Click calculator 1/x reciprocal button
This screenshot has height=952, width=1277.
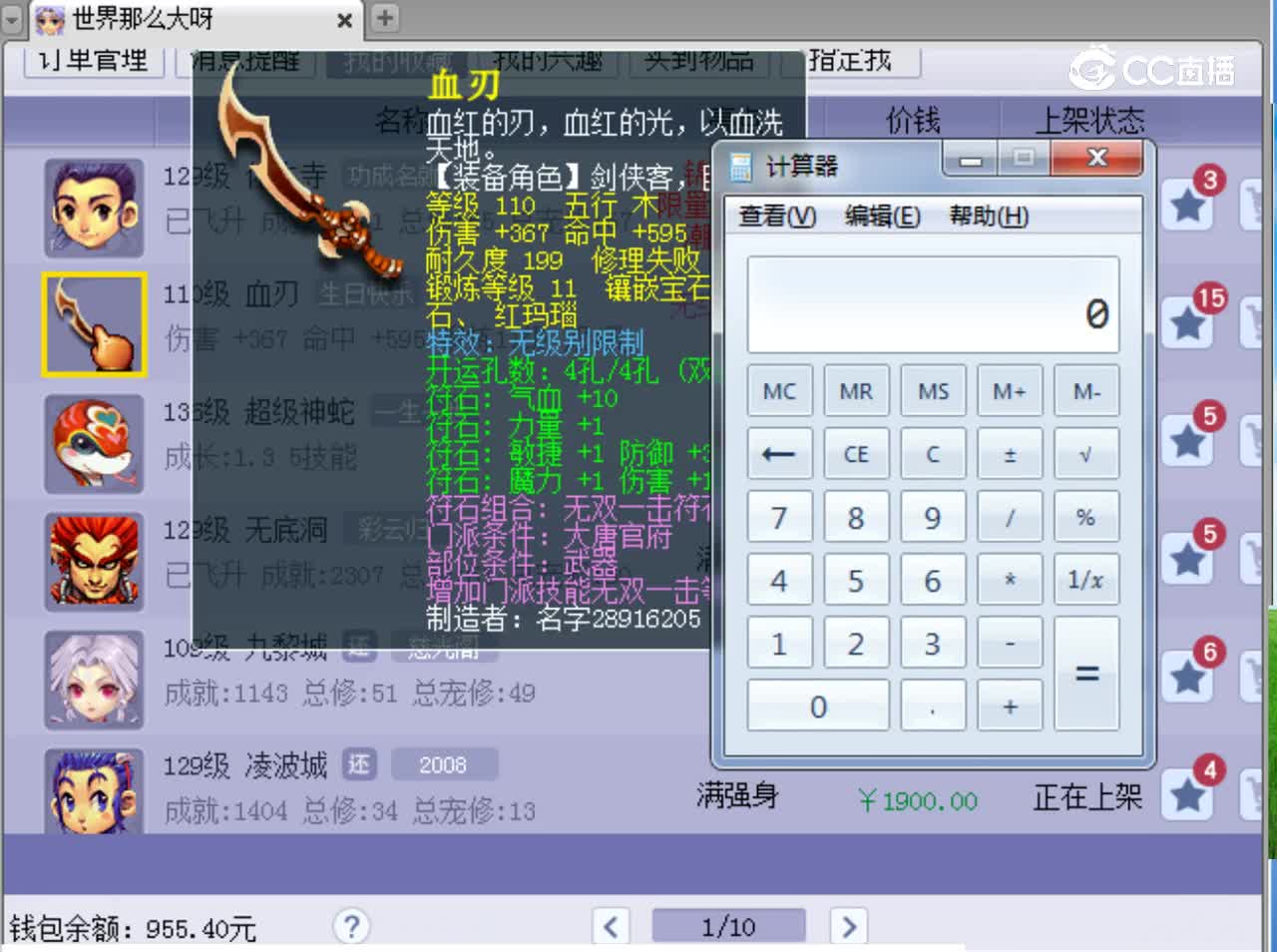pos(1086,581)
